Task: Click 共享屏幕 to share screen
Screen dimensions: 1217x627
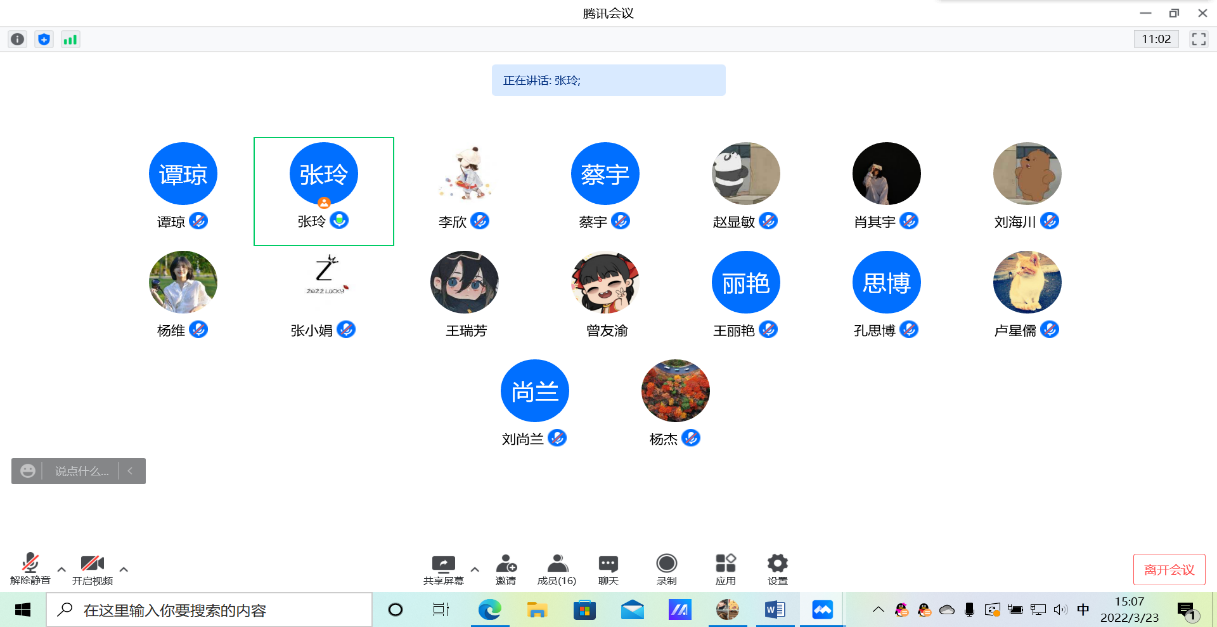Action: [x=443, y=568]
